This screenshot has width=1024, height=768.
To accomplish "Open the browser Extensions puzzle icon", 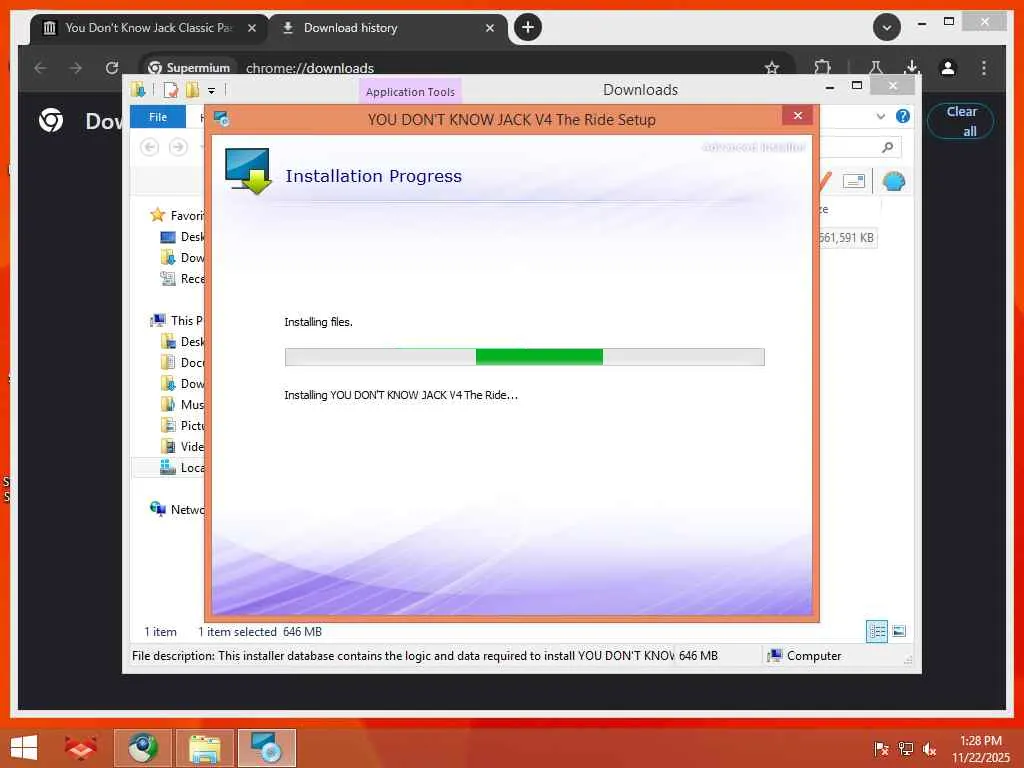I will pos(822,68).
